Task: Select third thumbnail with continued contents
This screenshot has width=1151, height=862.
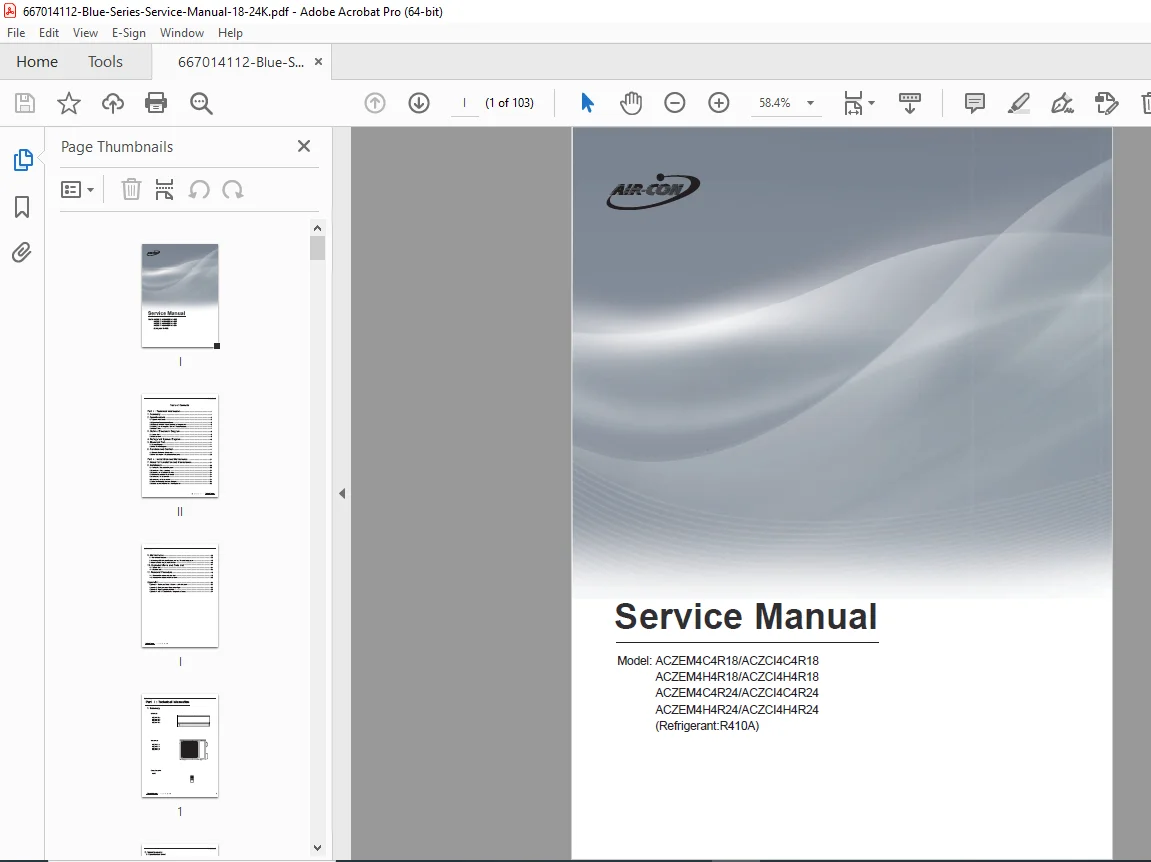Action: (x=180, y=595)
